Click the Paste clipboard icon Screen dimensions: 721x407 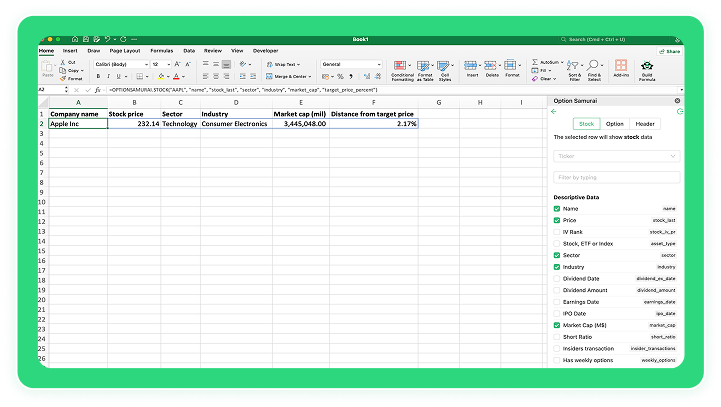pos(48,68)
